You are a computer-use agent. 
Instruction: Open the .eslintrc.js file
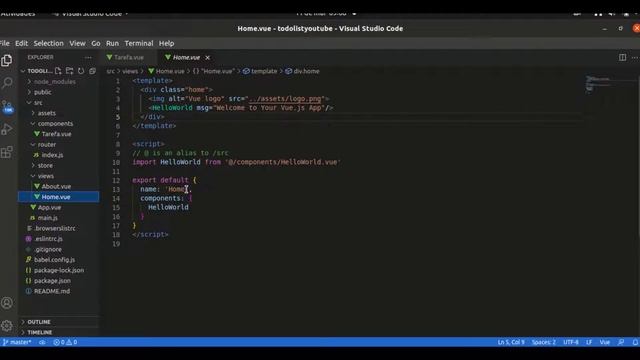tap(48, 239)
